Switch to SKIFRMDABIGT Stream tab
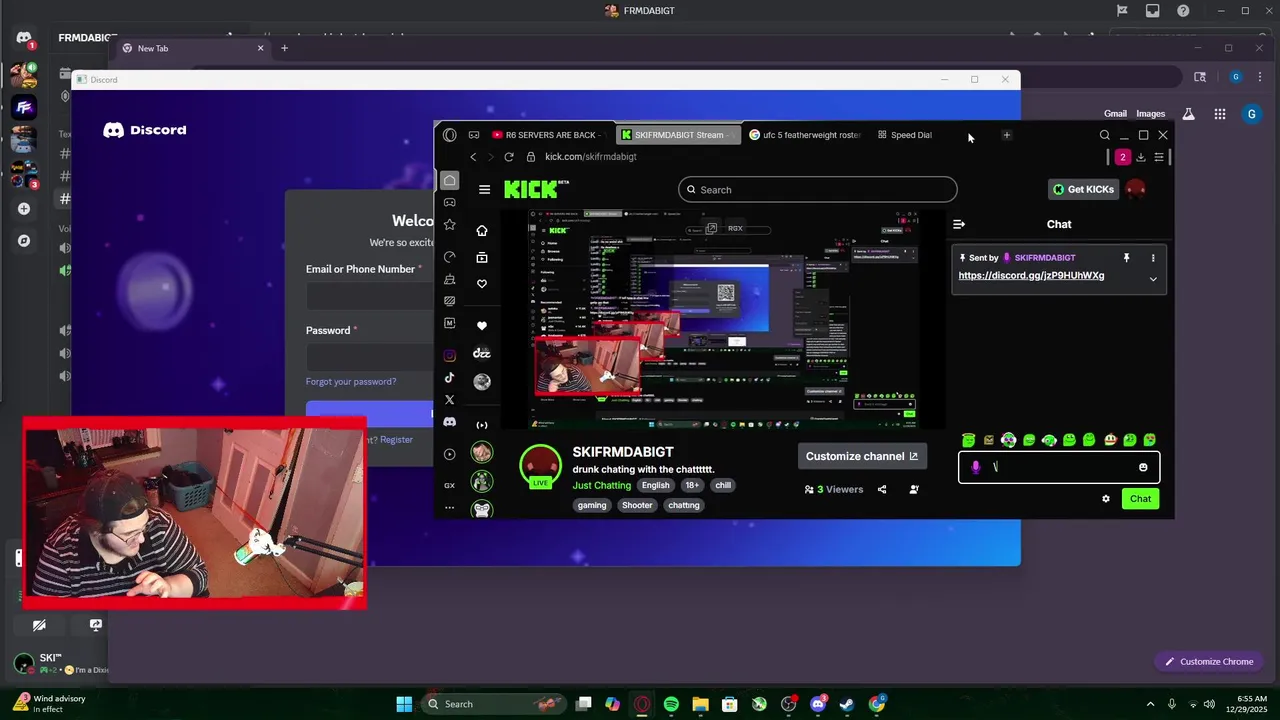 [x=677, y=135]
